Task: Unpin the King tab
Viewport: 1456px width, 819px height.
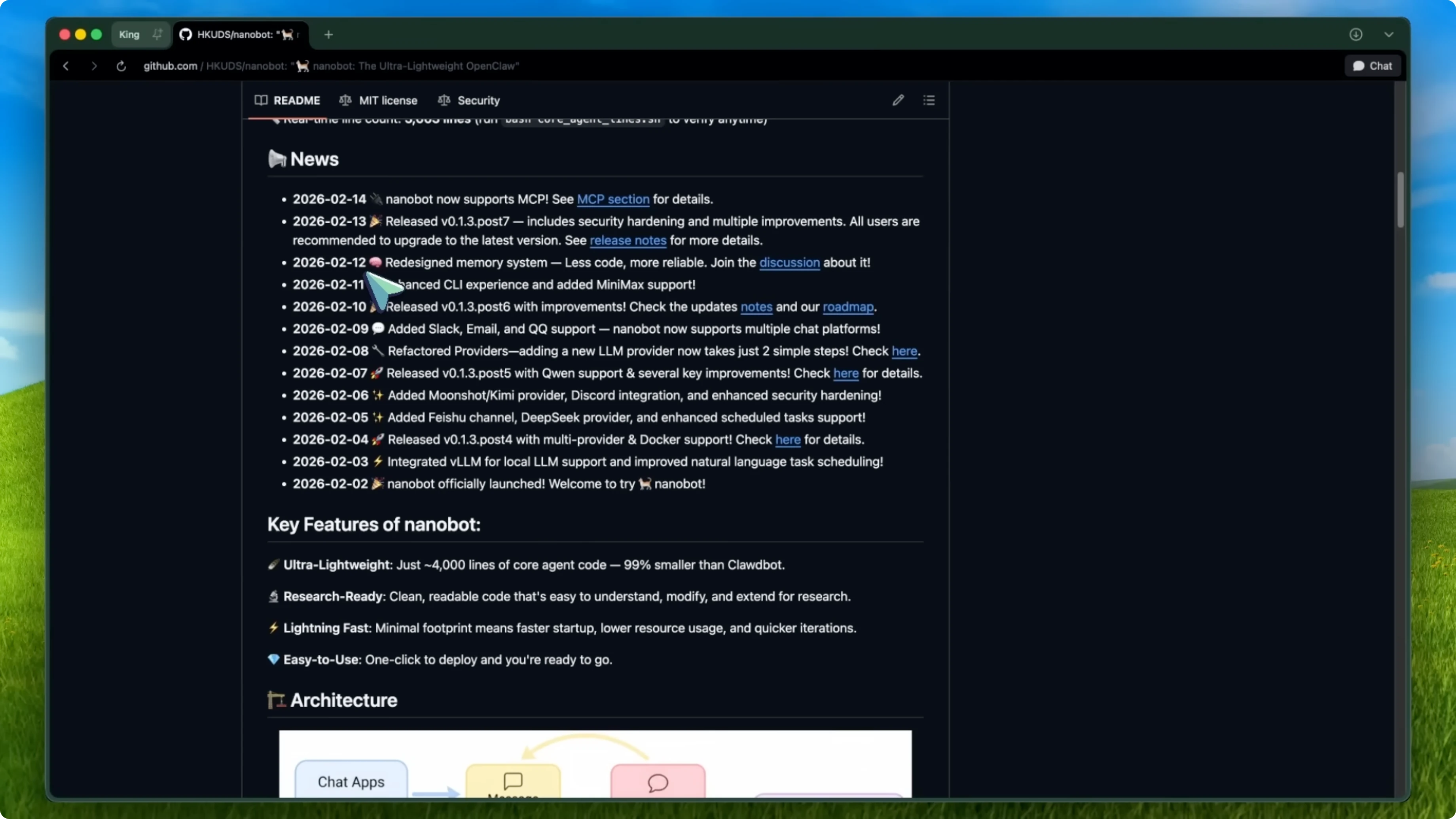Action: [x=157, y=34]
